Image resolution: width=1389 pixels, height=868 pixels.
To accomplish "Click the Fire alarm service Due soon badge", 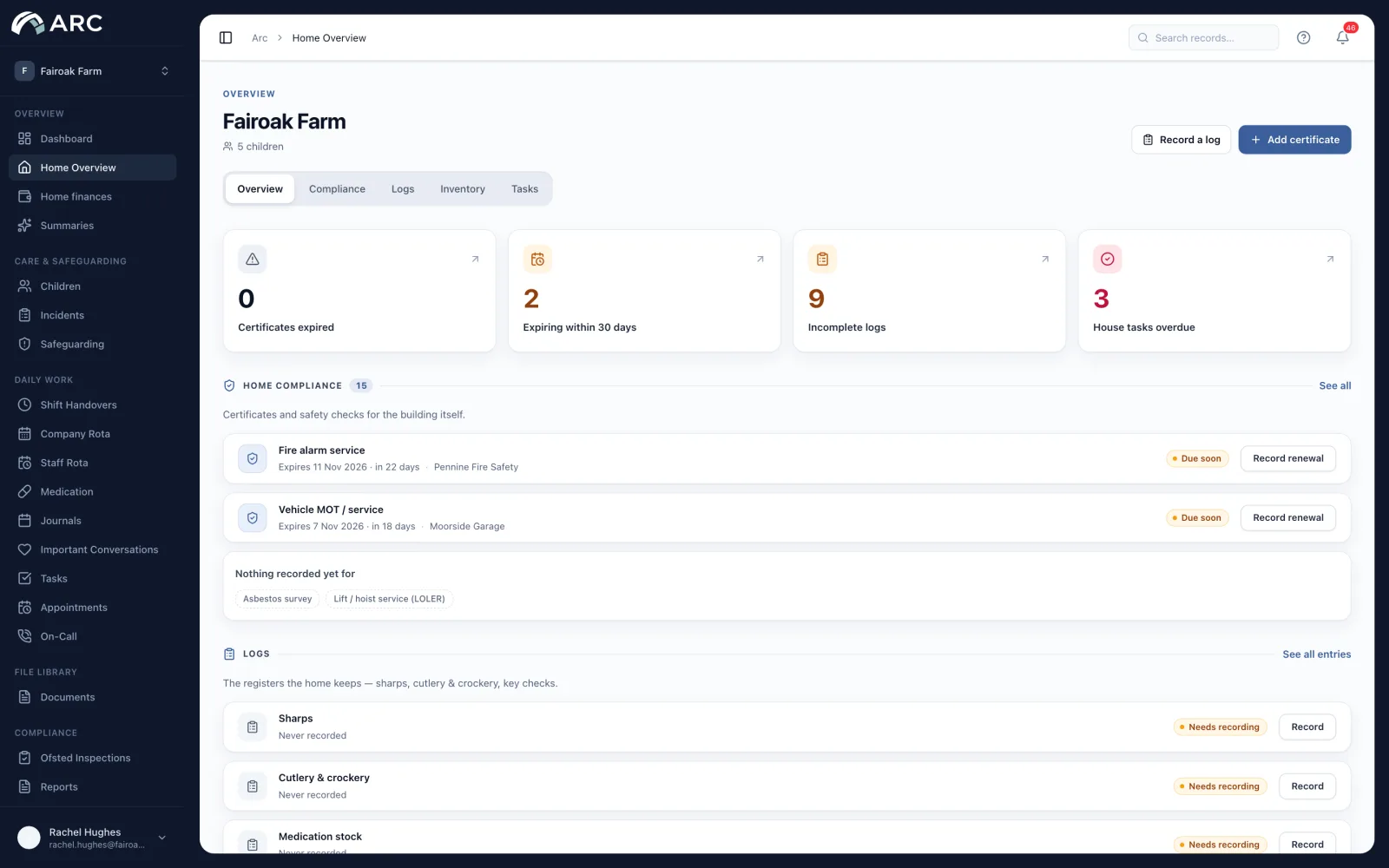I will (1197, 458).
